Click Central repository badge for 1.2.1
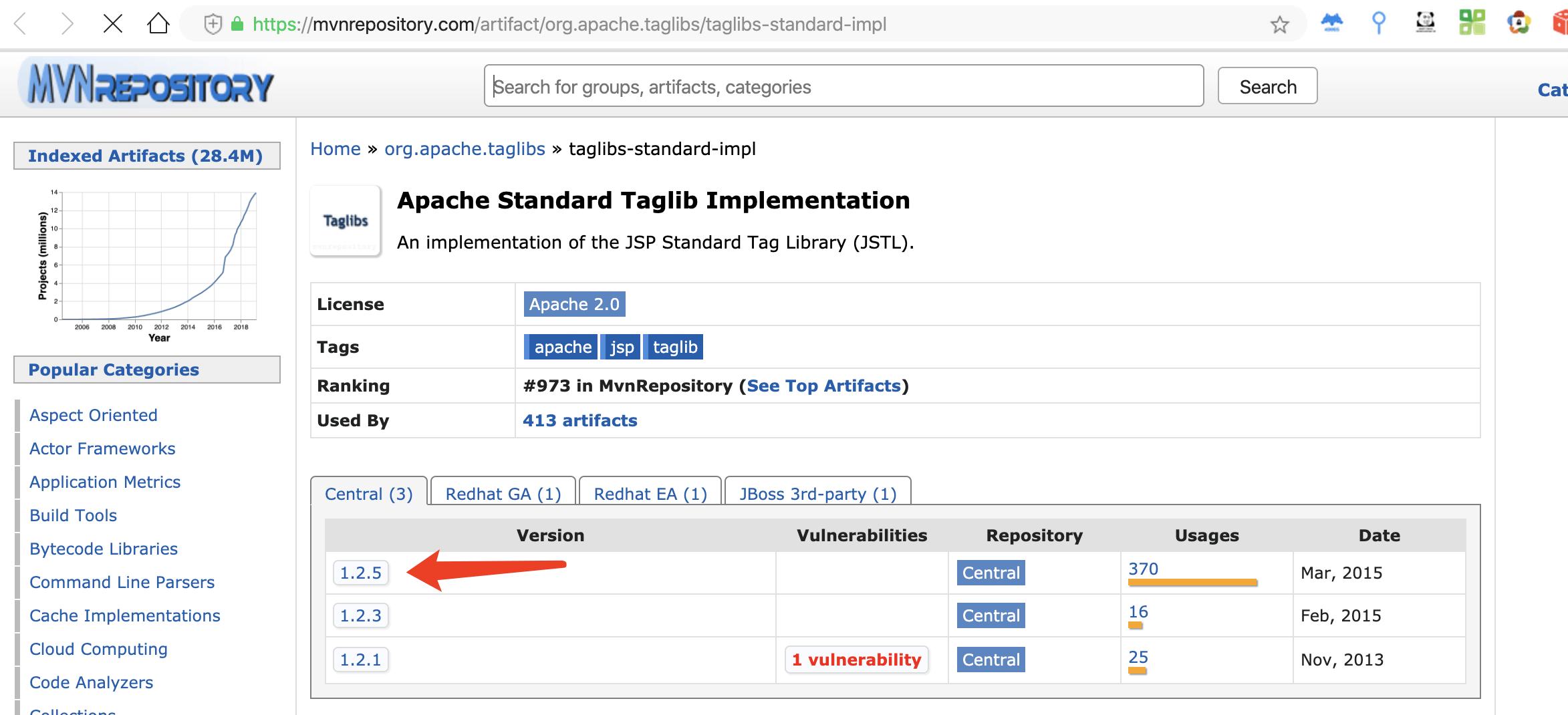Viewport: 1568px width, 715px height. (x=991, y=660)
